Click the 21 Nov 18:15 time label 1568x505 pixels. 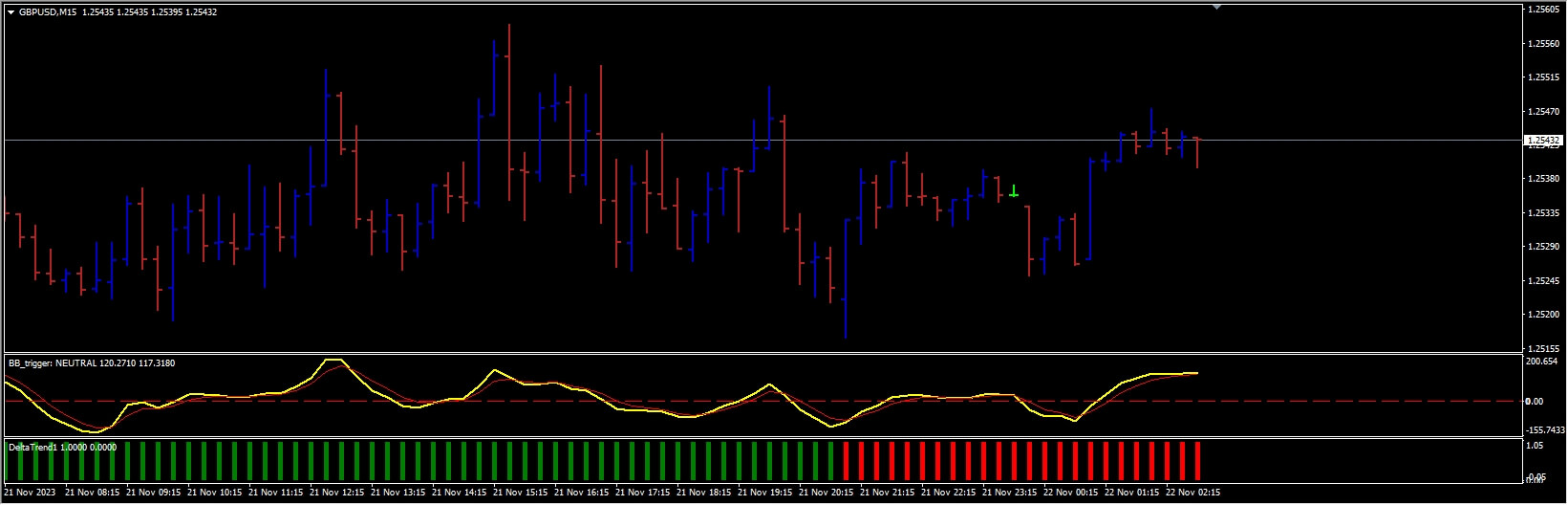[x=704, y=494]
